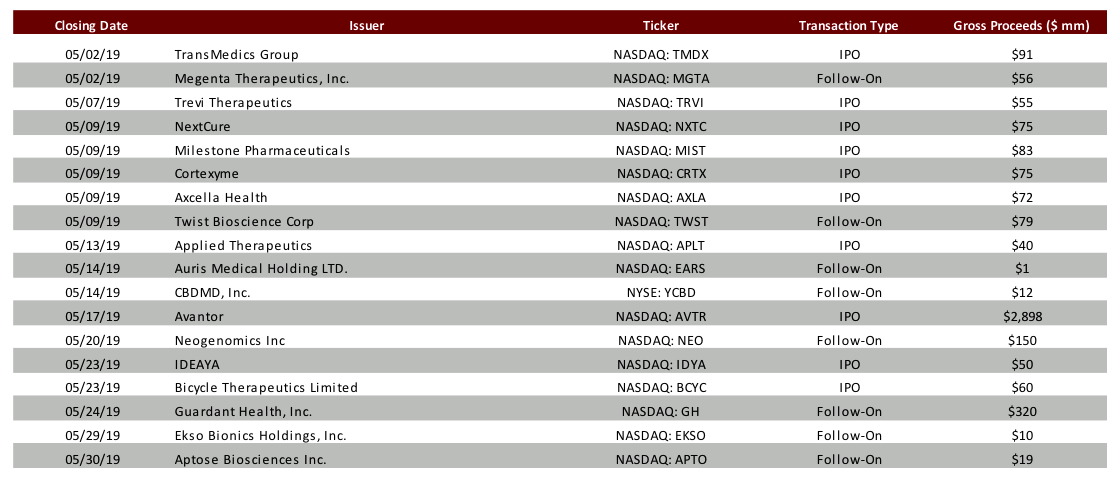The height and width of the screenshot is (479, 1119).
Task: Select the Avantor issuer cell
Action: pos(198,316)
